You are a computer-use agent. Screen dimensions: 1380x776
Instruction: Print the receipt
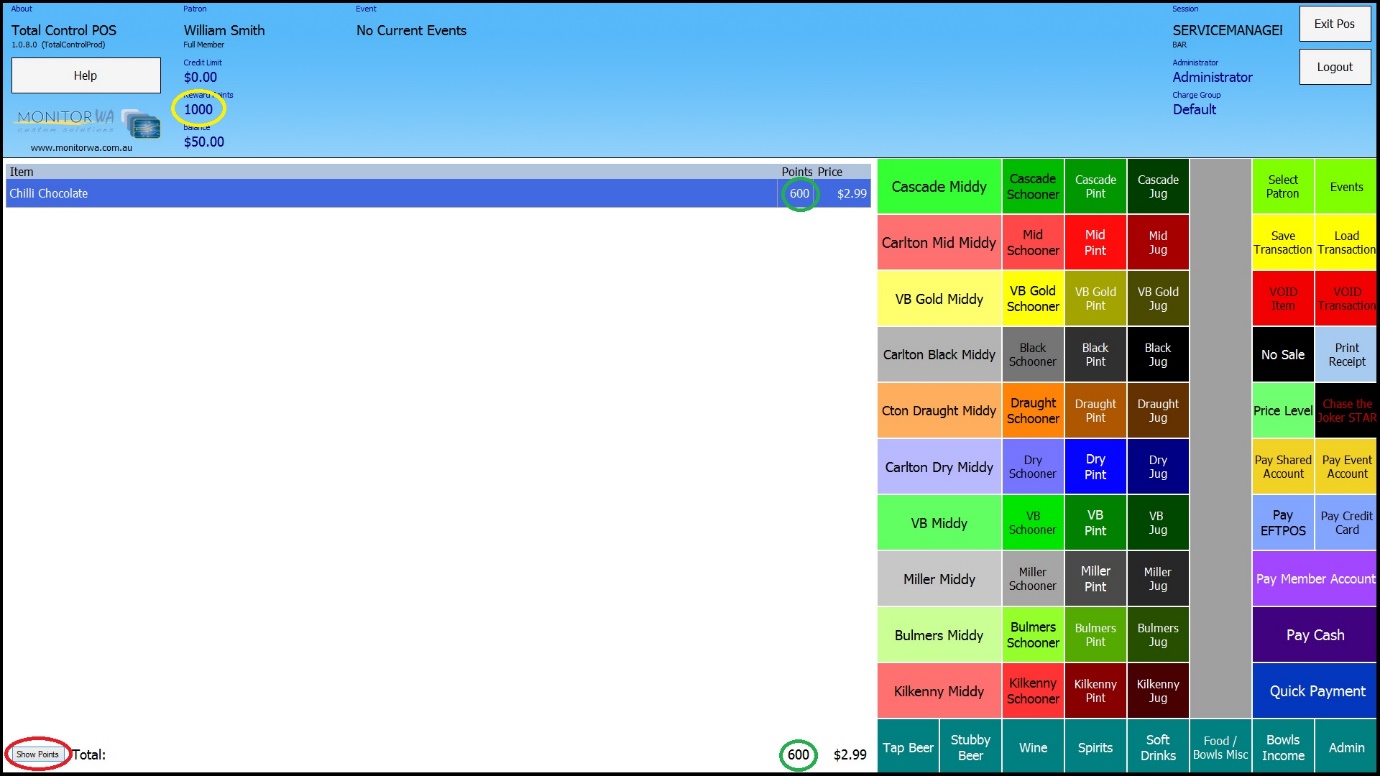1346,354
